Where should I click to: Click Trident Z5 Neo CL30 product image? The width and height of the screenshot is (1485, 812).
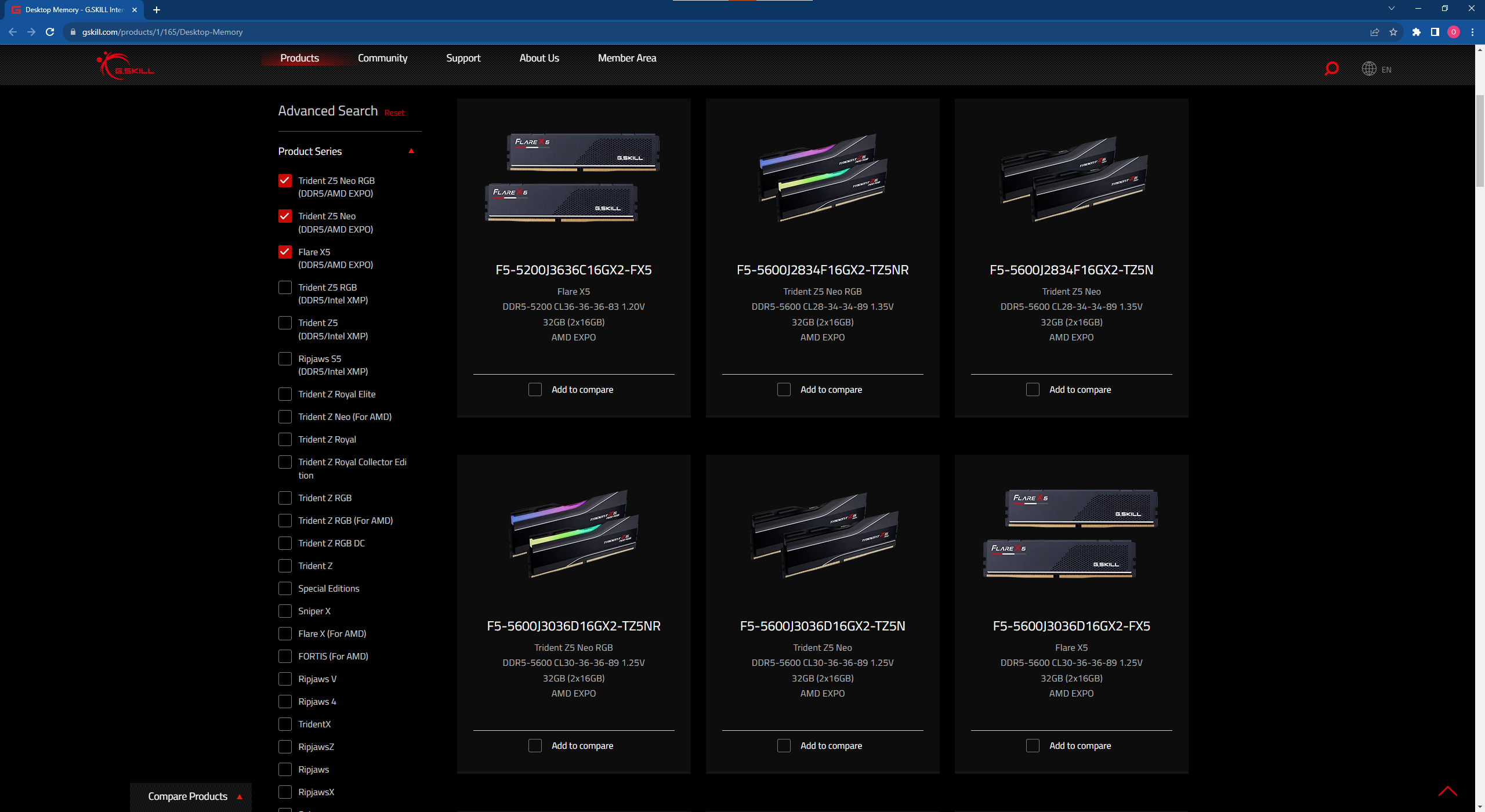[x=823, y=534]
